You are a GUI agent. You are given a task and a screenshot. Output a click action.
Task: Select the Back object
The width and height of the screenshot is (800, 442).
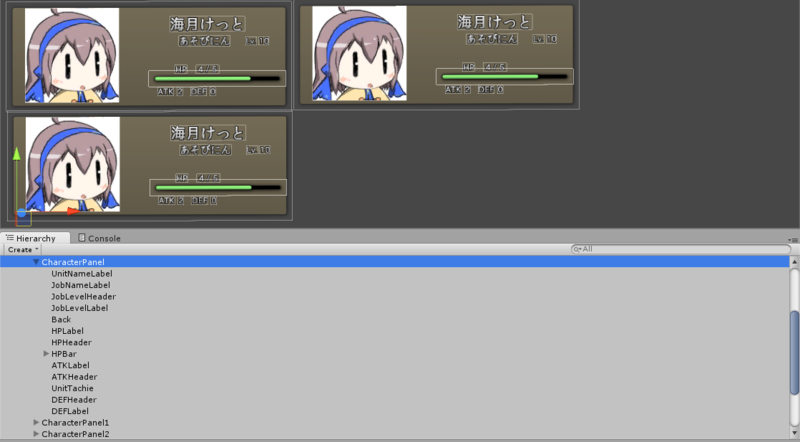click(61, 320)
